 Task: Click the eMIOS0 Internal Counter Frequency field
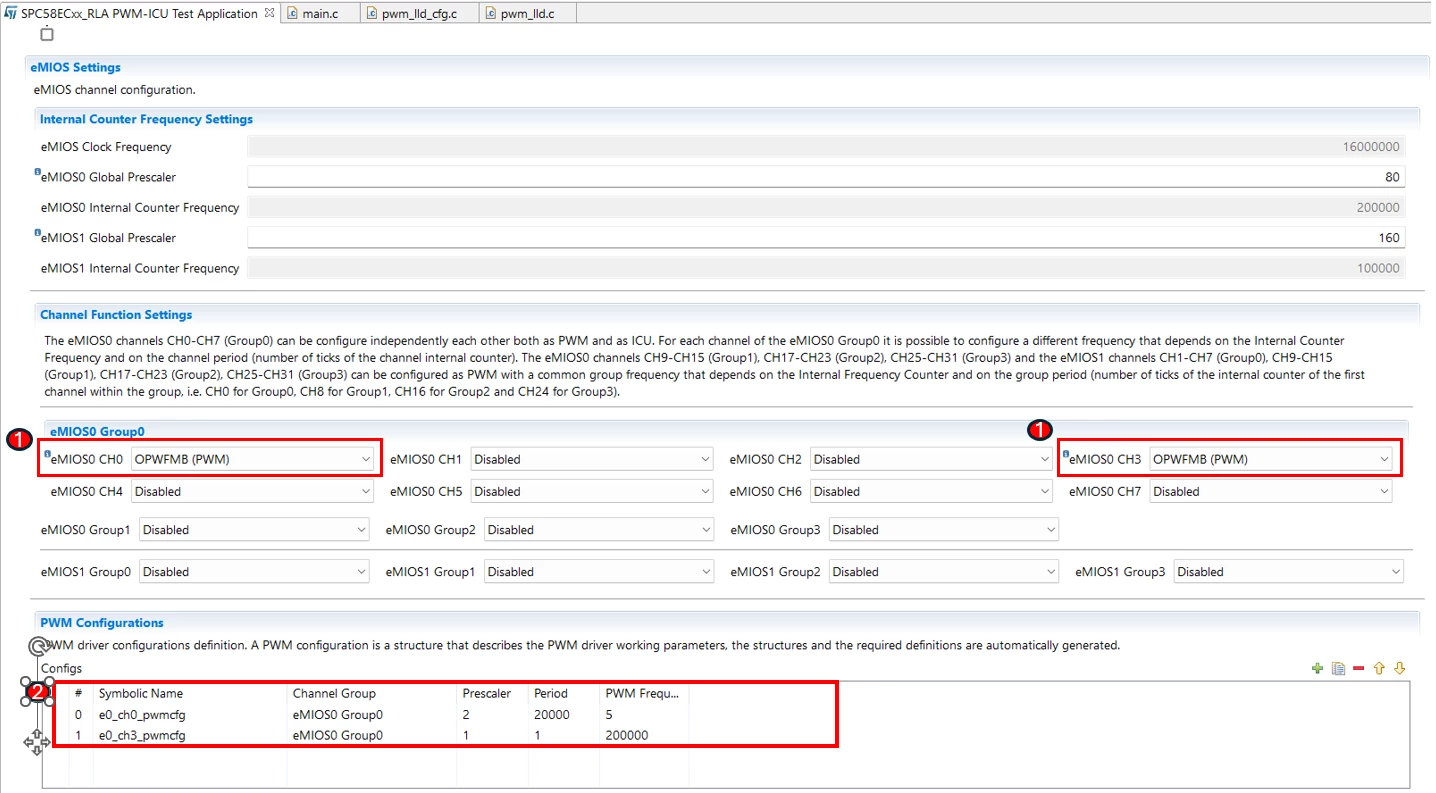[826, 207]
